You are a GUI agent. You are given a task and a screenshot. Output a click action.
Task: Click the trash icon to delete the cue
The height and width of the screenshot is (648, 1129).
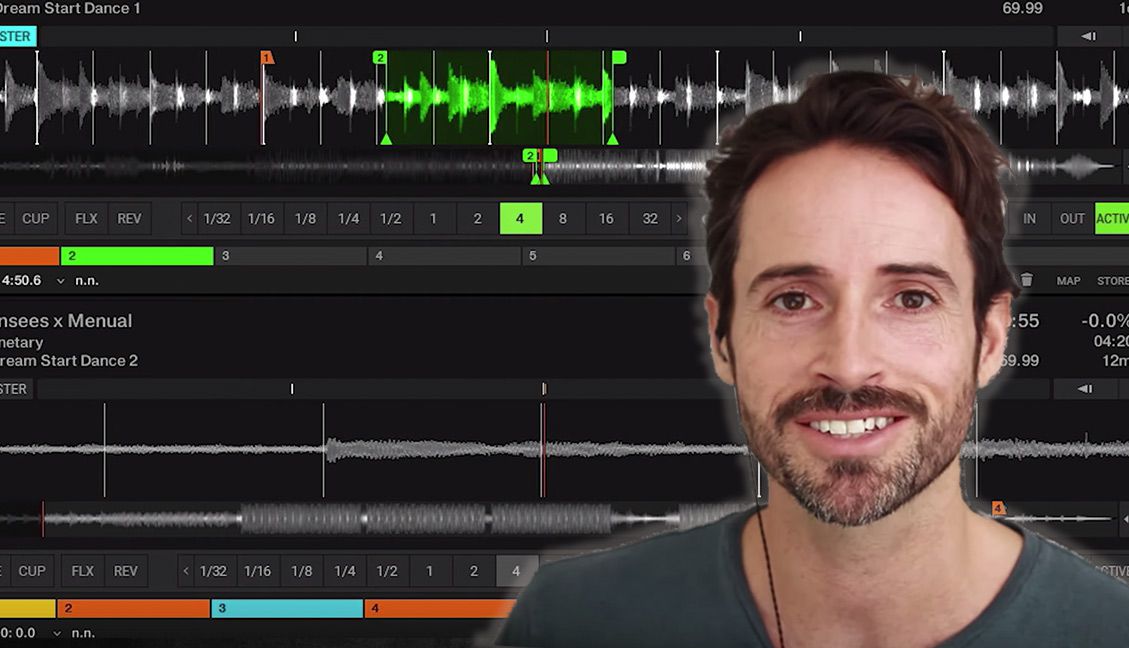[x=1026, y=281]
